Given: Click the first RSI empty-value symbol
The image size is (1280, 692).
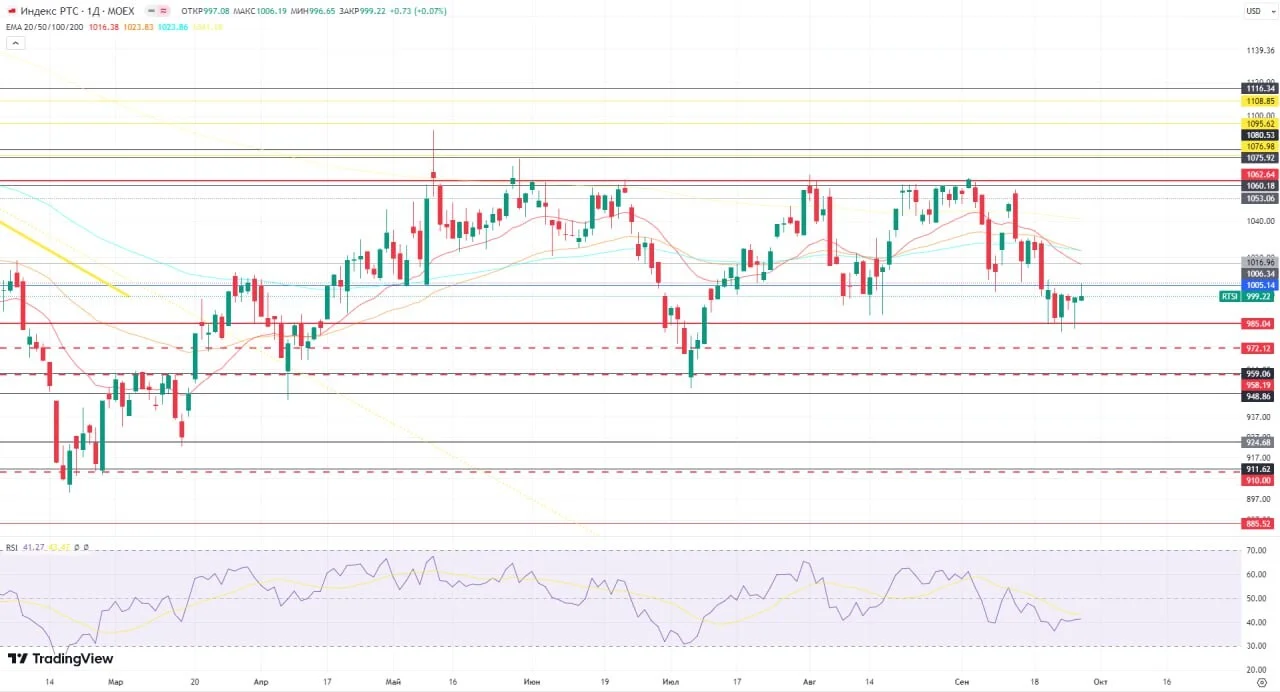Looking at the screenshot, I should (78, 547).
